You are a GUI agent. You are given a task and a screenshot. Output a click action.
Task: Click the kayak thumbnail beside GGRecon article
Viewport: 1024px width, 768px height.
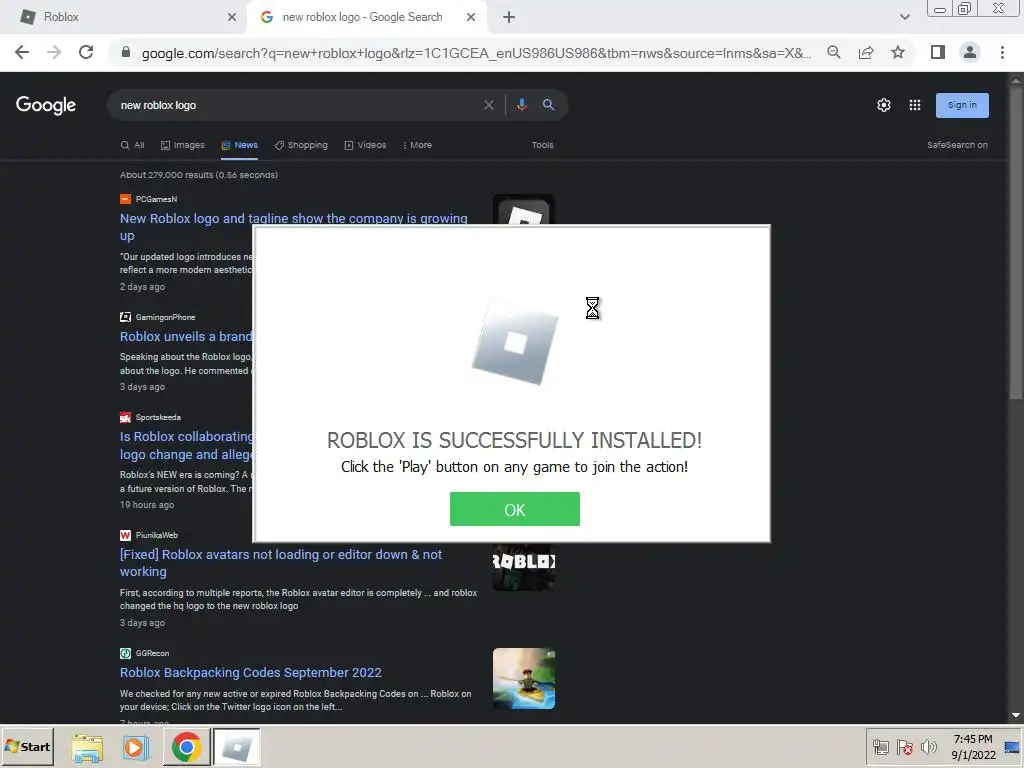pyautogui.click(x=524, y=678)
